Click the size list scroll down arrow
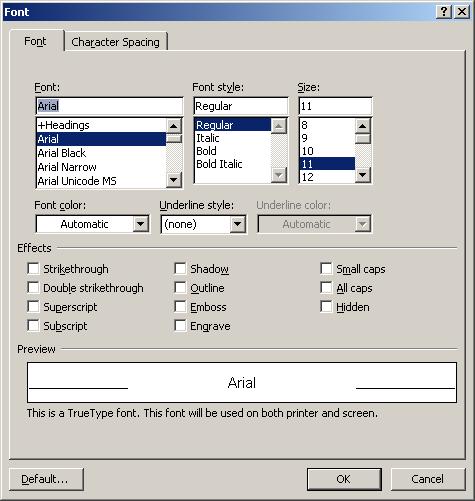The width and height of the screenshot is (475, 501). pos(362,174)
